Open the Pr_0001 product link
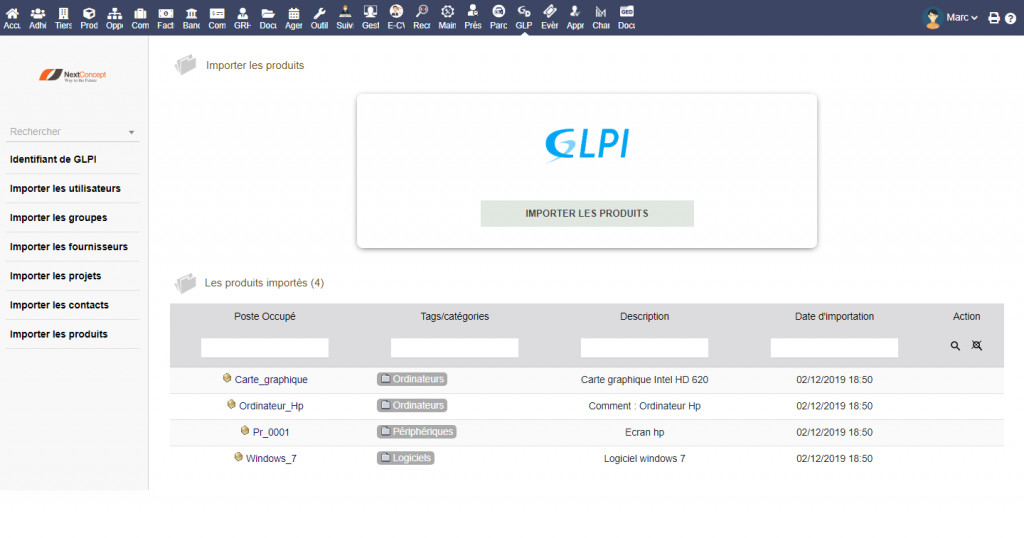 tap(271, 432)
